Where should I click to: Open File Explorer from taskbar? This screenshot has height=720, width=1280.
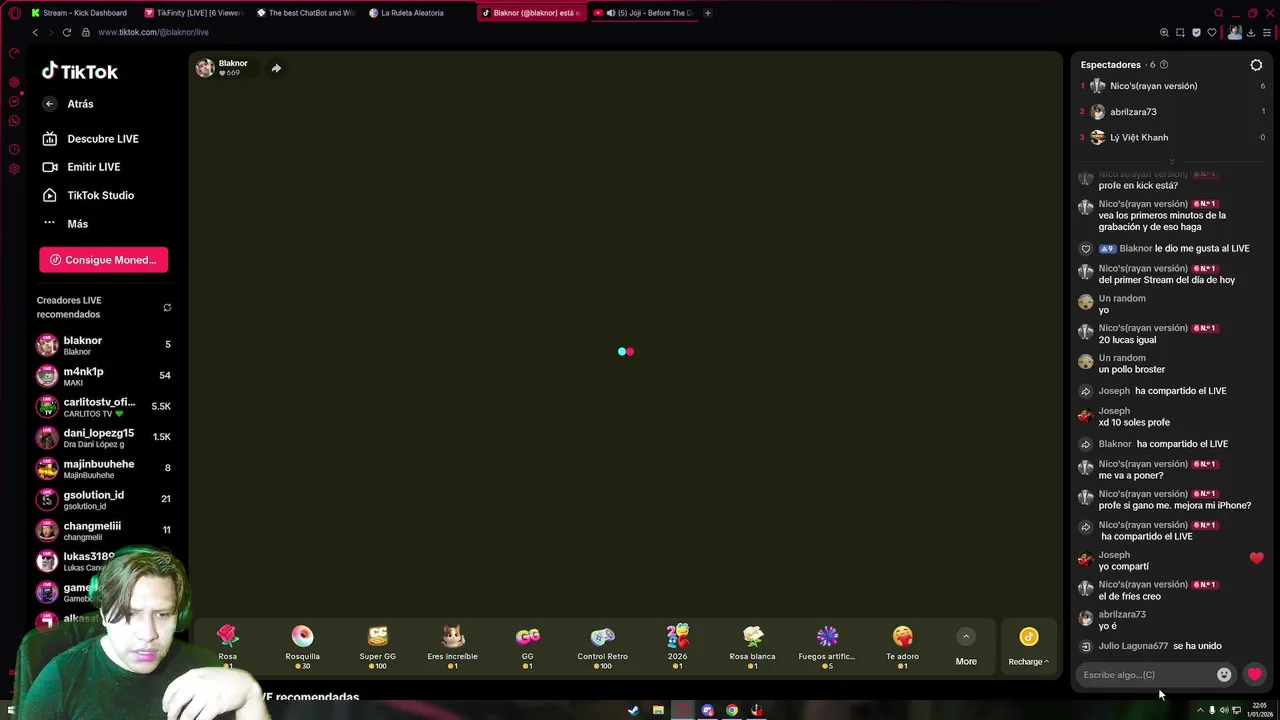[x=658, y=710]
